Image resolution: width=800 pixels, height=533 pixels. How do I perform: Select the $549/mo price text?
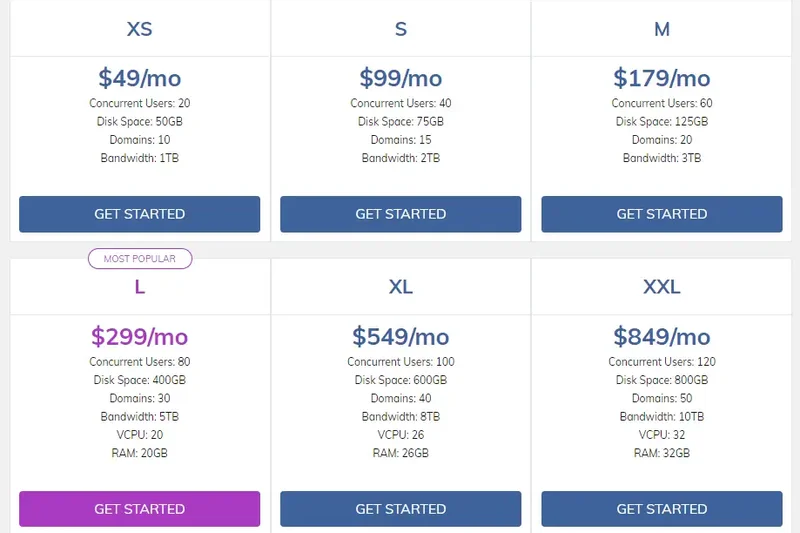(401, 337)
